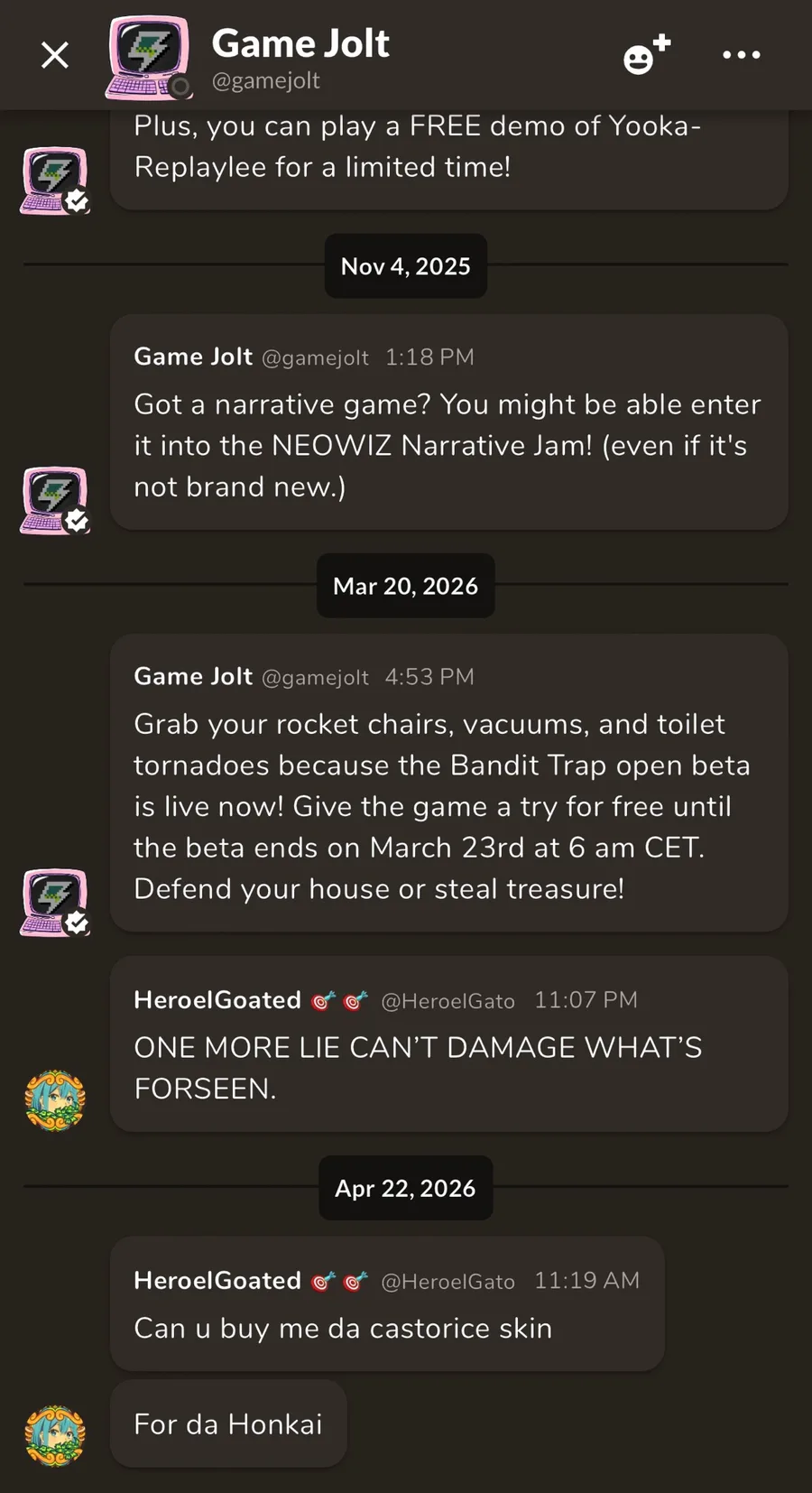Select the "For da Honkai" message bubble

[x=228, y=1423]
